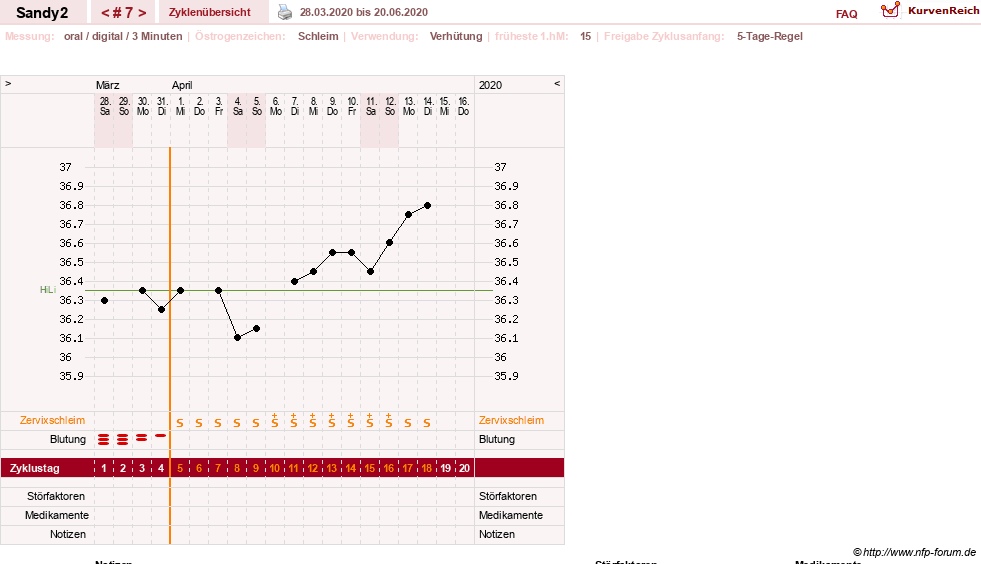Screen dimensions: 981x564
Task: Click the 'Schleim' Östrogenzeichen value
Action: click(x=318, y=36)
